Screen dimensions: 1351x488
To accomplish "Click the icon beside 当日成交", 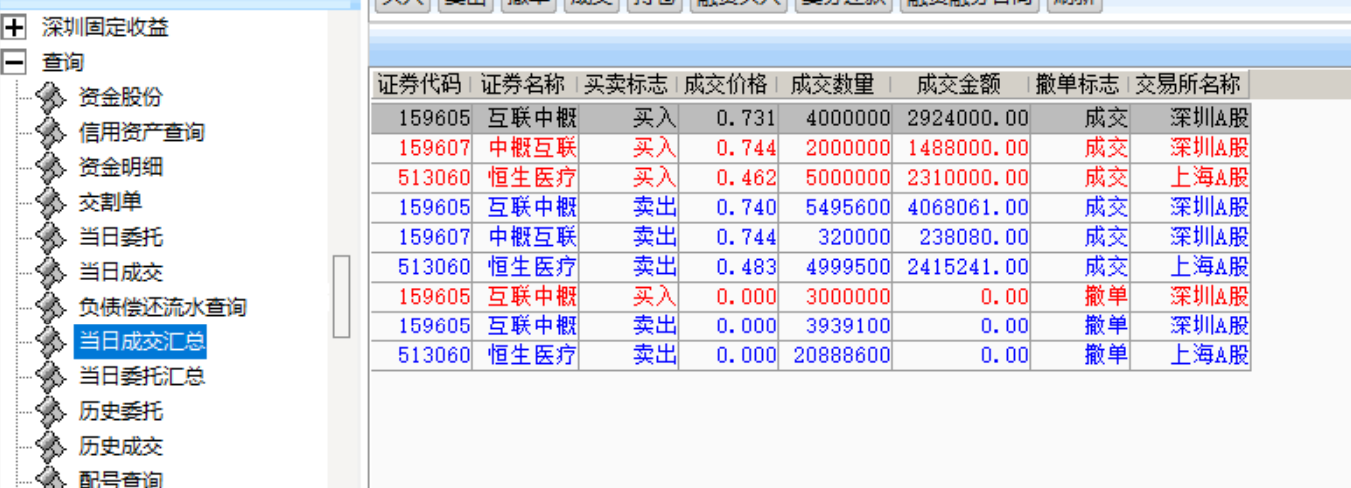I will coord(50,272).
